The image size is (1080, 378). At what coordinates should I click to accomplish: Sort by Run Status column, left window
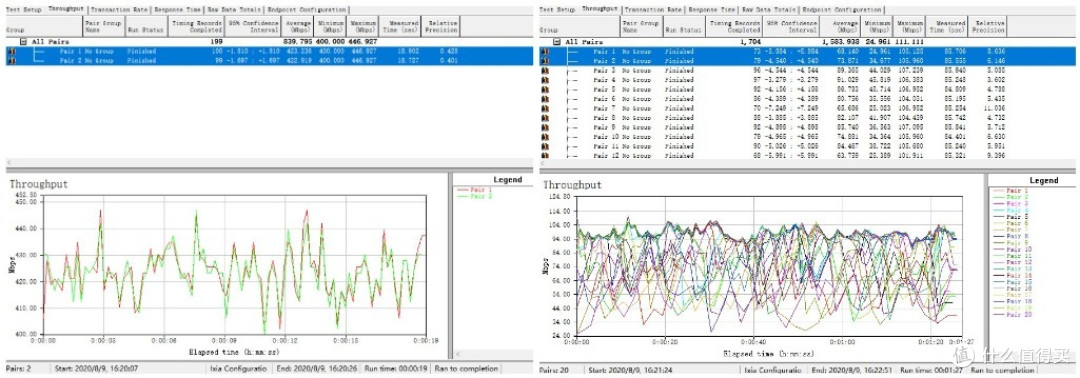click(x=145, y=26)
